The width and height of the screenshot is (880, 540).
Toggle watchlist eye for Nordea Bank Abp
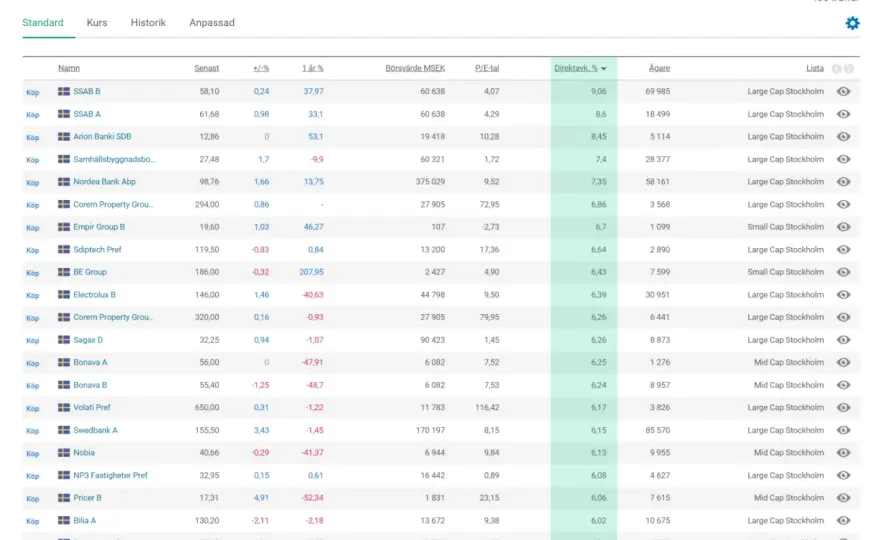tap(843, 182)
